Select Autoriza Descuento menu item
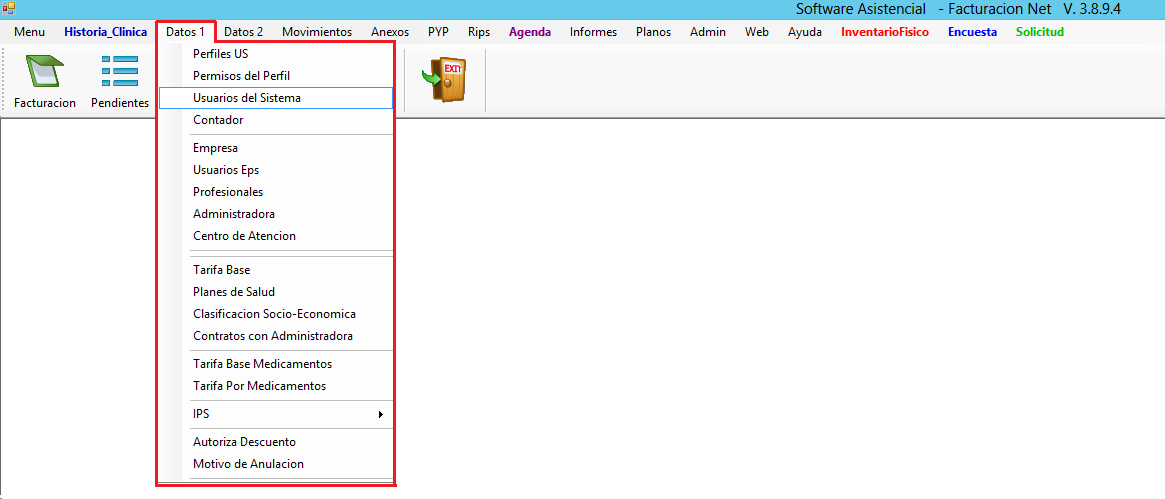The width and height of the screenshot is (1165, 499). (244, 442)
